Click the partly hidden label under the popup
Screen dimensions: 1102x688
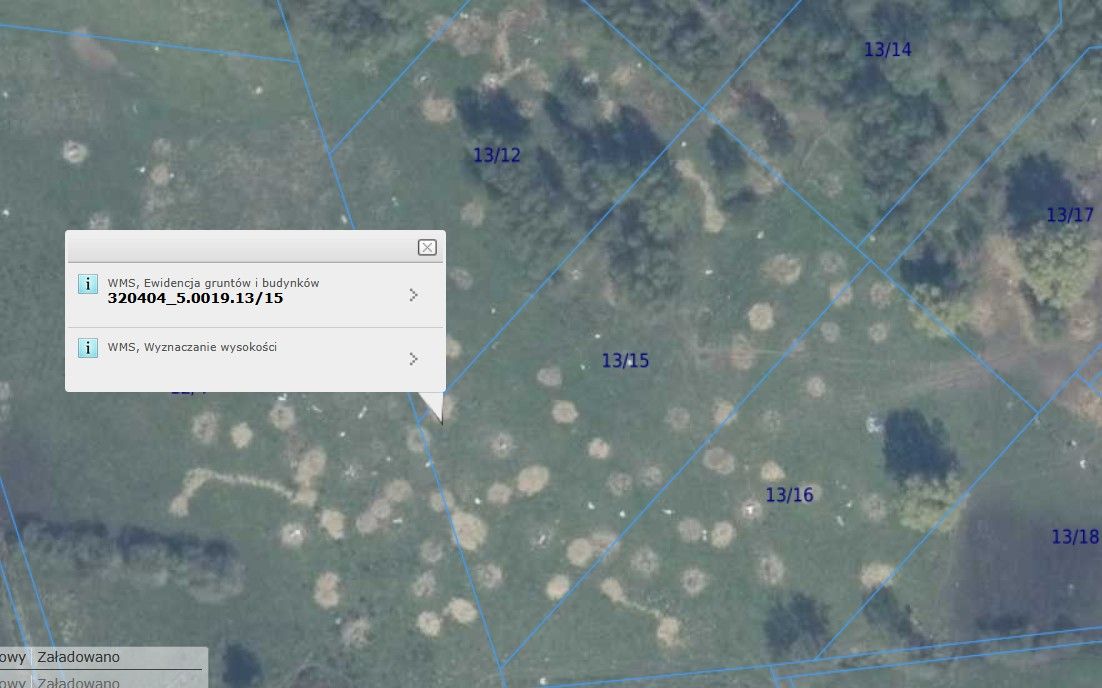point(188,391)
